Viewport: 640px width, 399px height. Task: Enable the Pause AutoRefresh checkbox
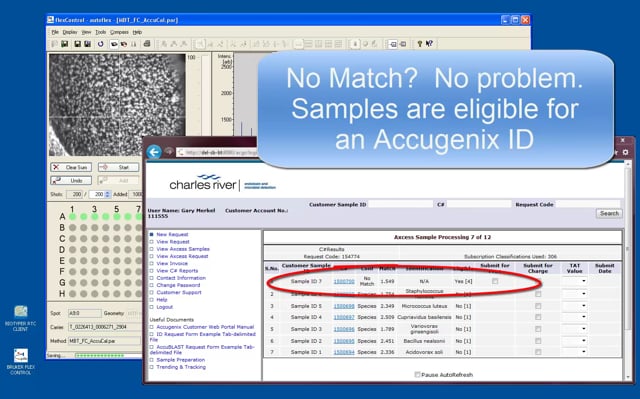pos(417,375)
